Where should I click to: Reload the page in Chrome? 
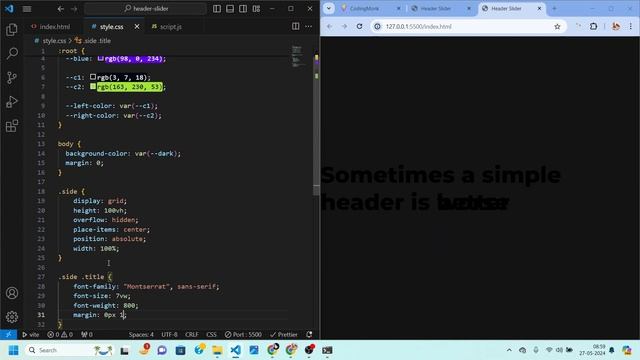[x=360, y=27]
